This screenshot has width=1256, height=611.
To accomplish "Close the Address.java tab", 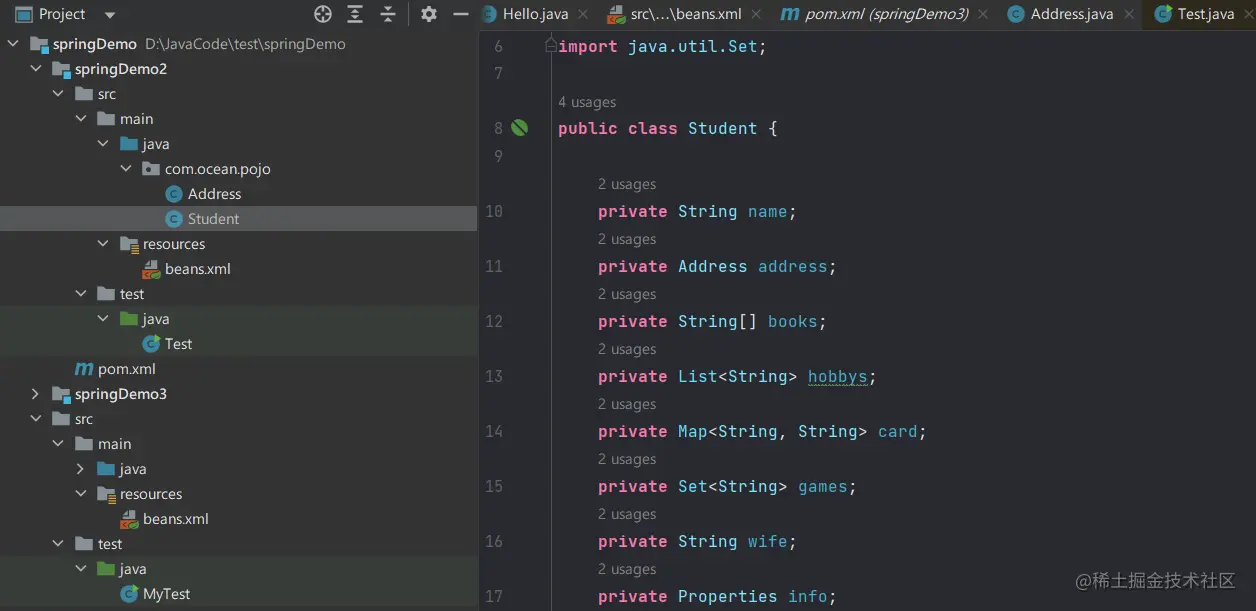I will pyautogui.click(x=1129, y=14).
